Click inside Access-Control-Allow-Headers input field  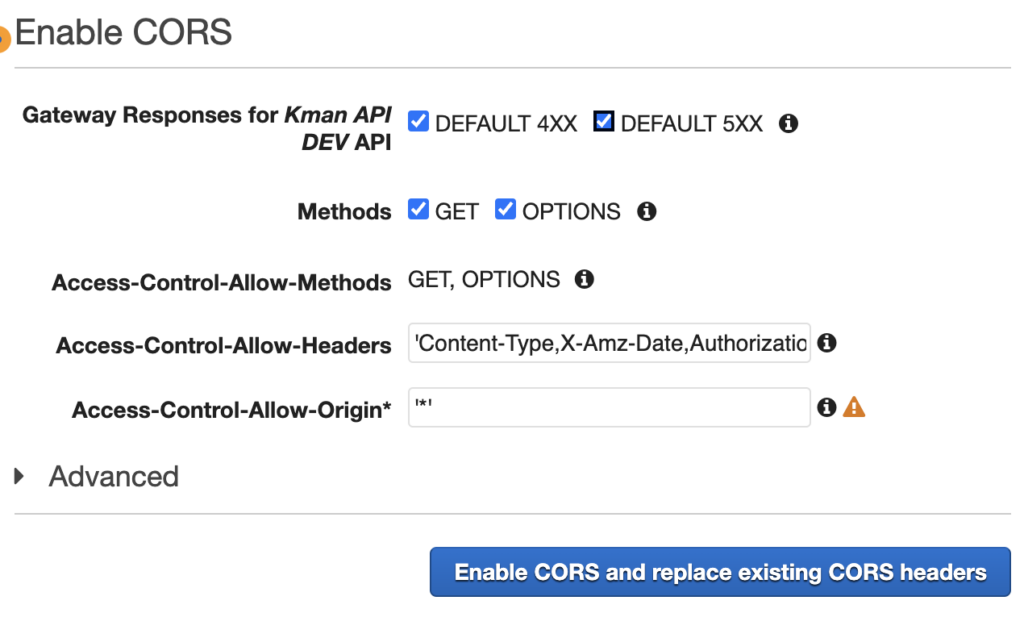(609, 344)
